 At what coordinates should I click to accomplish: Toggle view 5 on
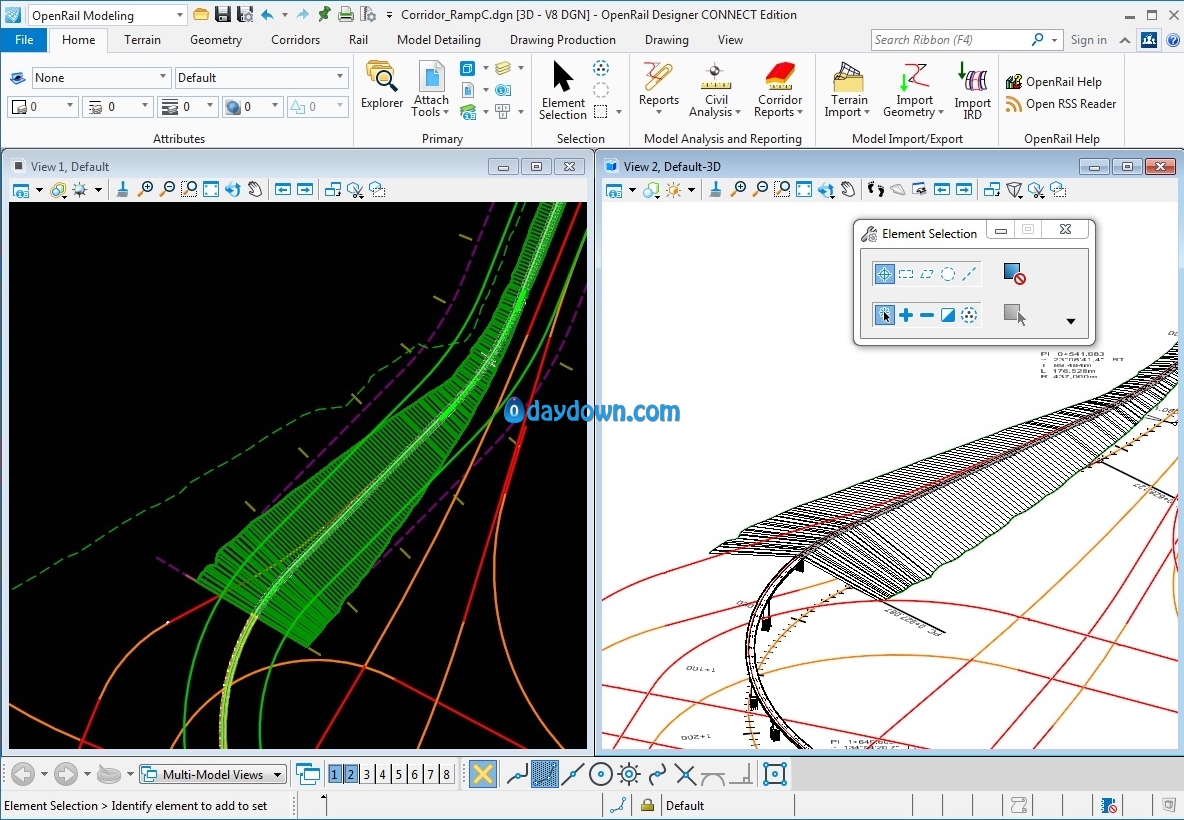pyautogui.click(x=399, y=774)
